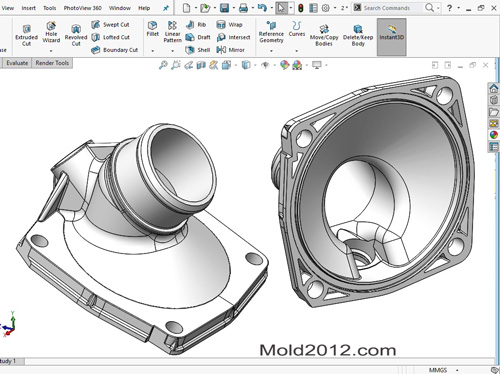Click the Print icon
This screenshot has height=374, width=500.
tap(243, 8)
